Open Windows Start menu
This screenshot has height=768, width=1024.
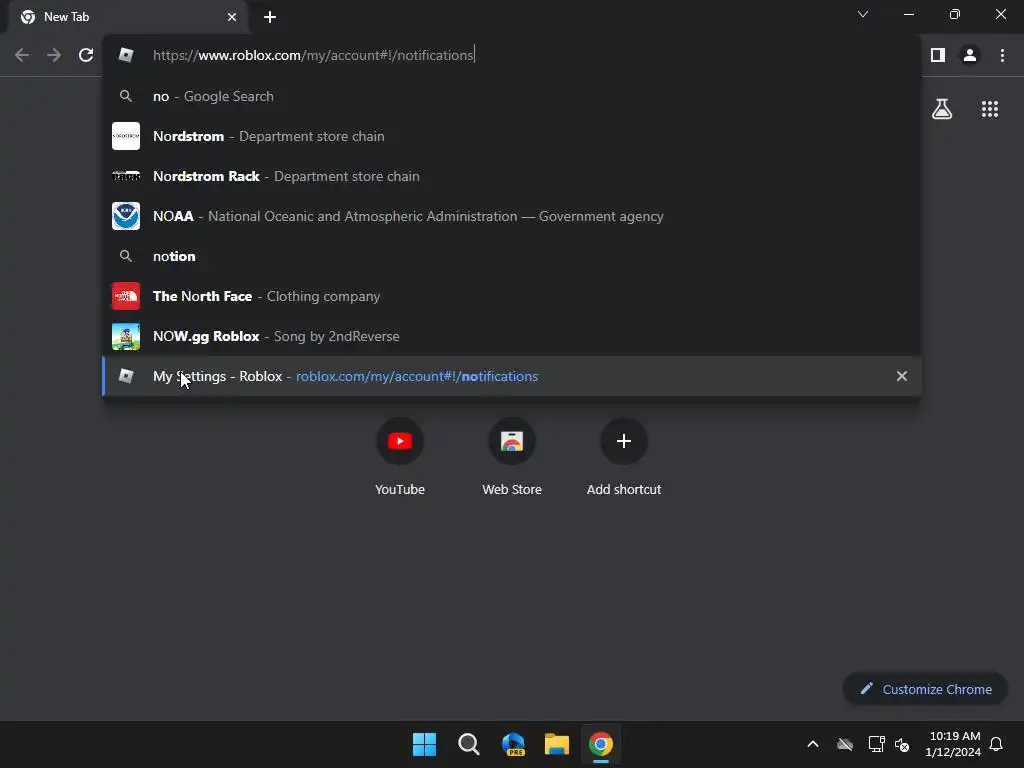click(x=424, y=744)
